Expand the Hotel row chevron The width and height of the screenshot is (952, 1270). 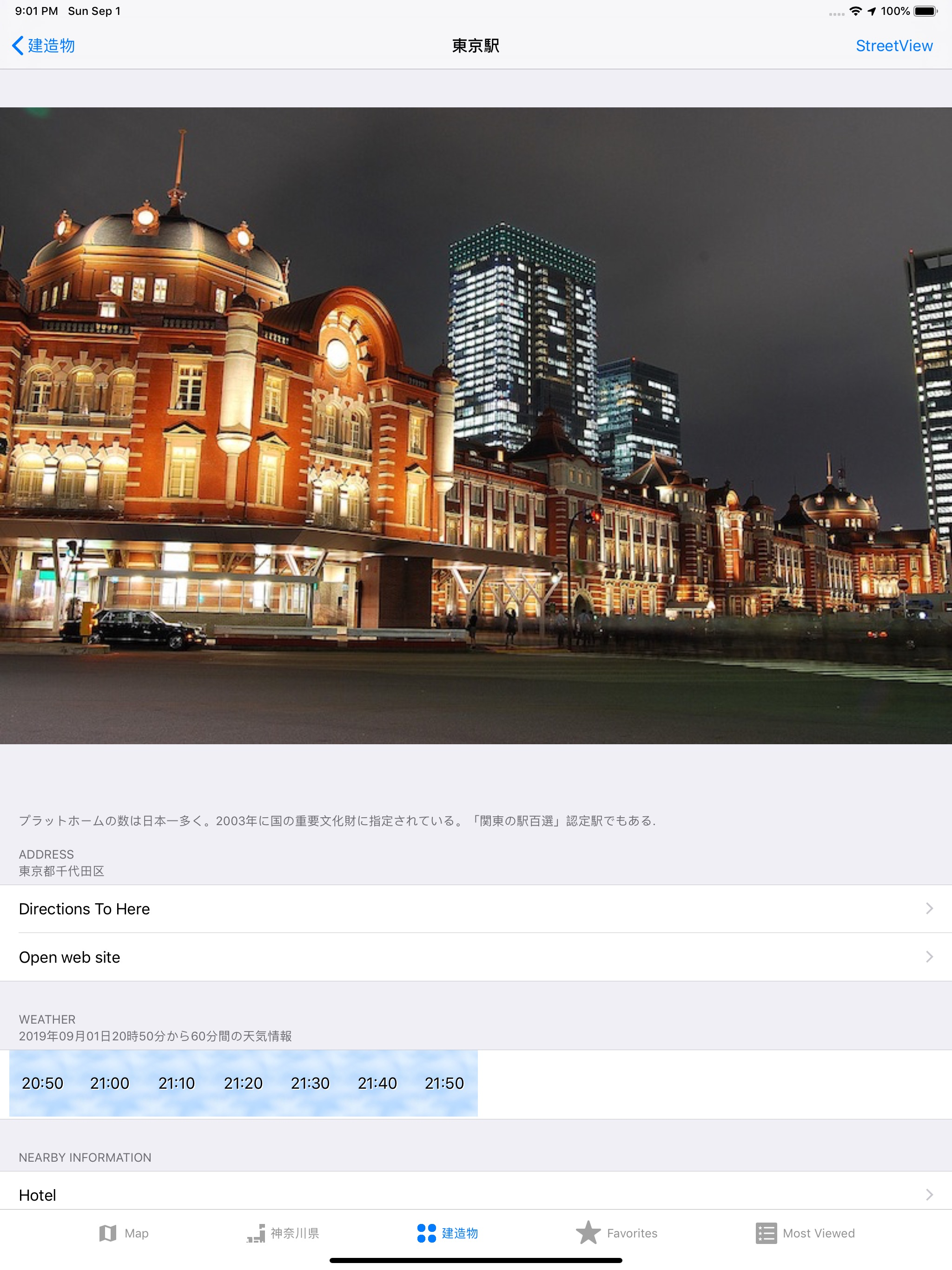pos(929,1195)
